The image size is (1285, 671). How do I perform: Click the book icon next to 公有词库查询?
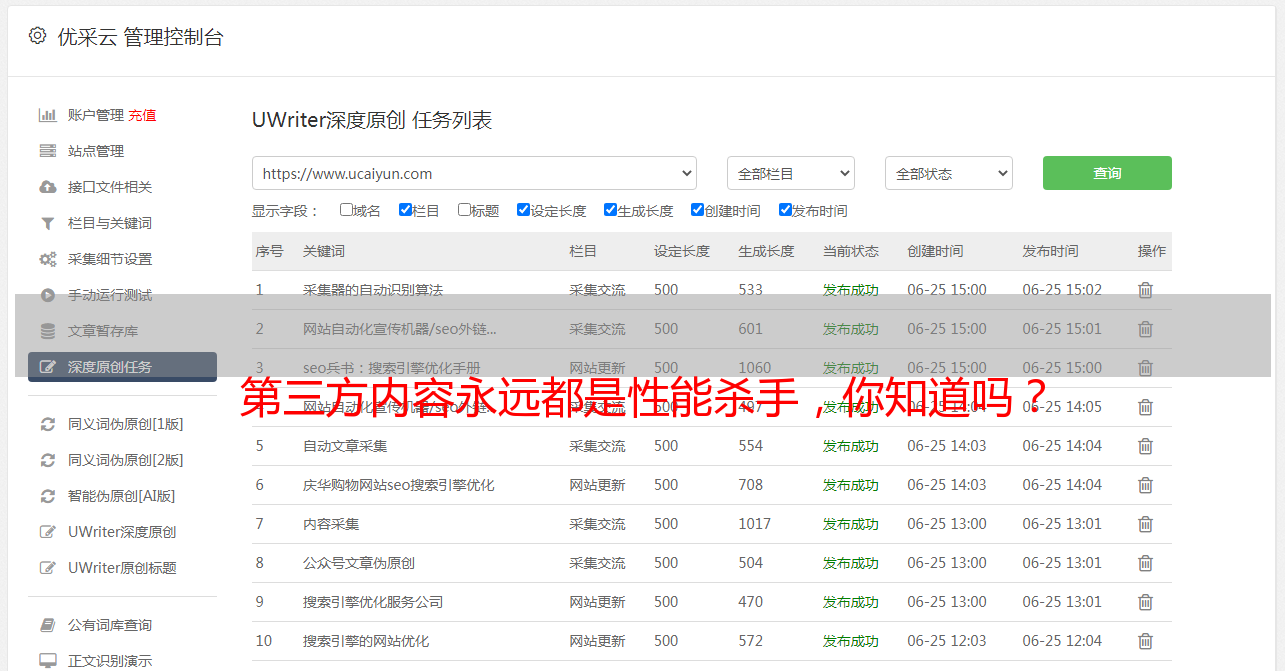point(47,625)
